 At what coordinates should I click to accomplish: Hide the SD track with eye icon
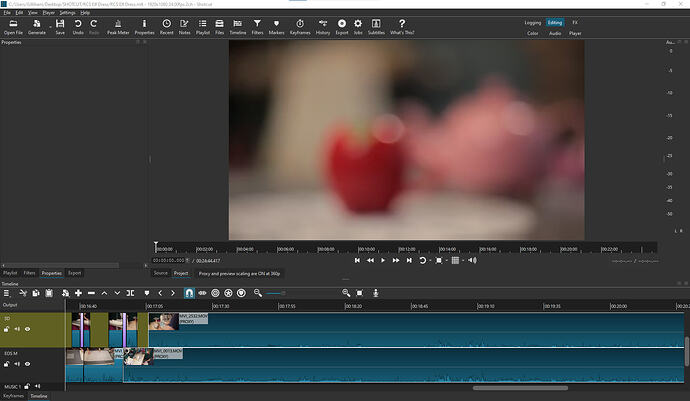(x=28, y=329)
